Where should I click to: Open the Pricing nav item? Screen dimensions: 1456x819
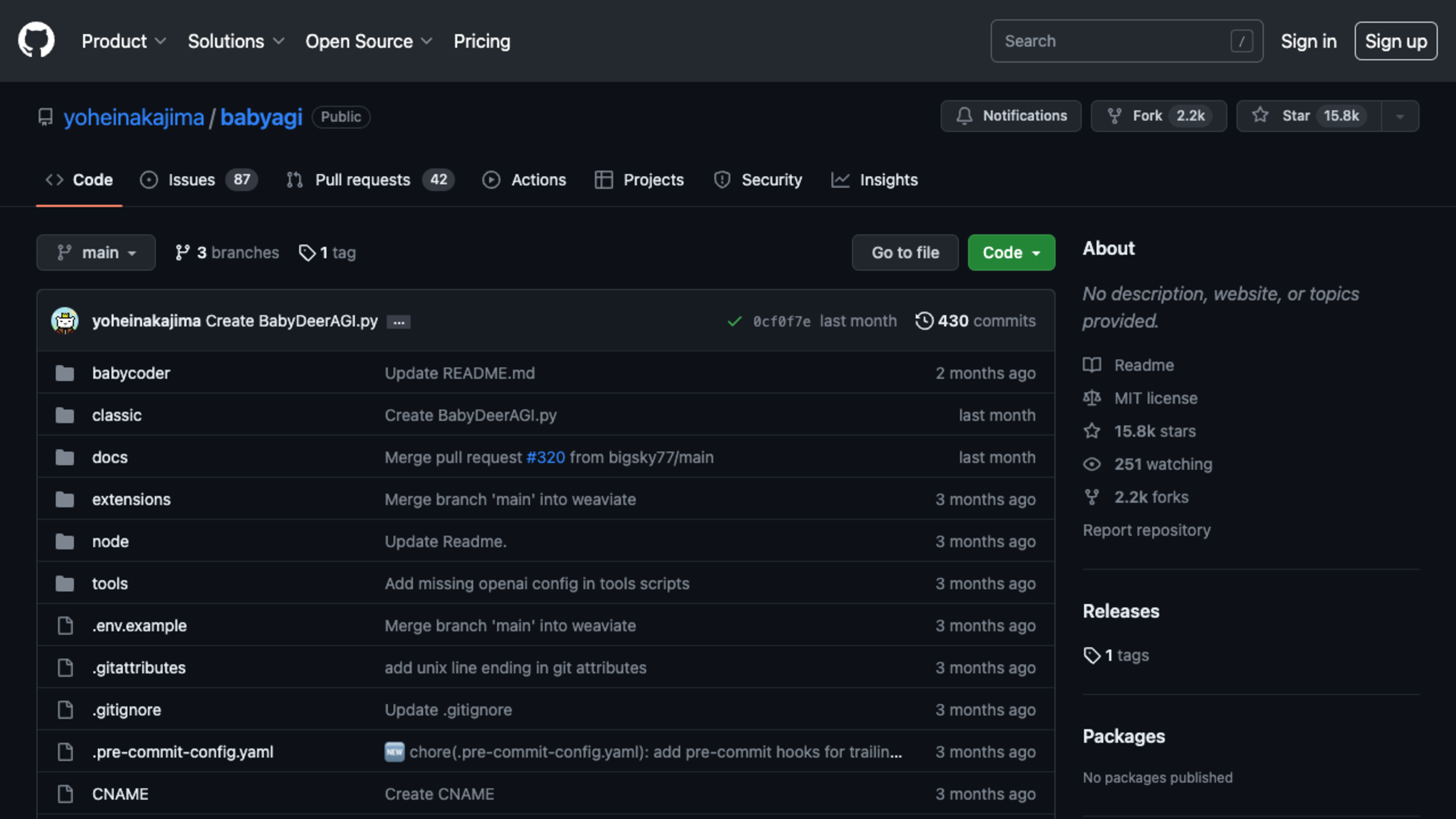[482, 41]
